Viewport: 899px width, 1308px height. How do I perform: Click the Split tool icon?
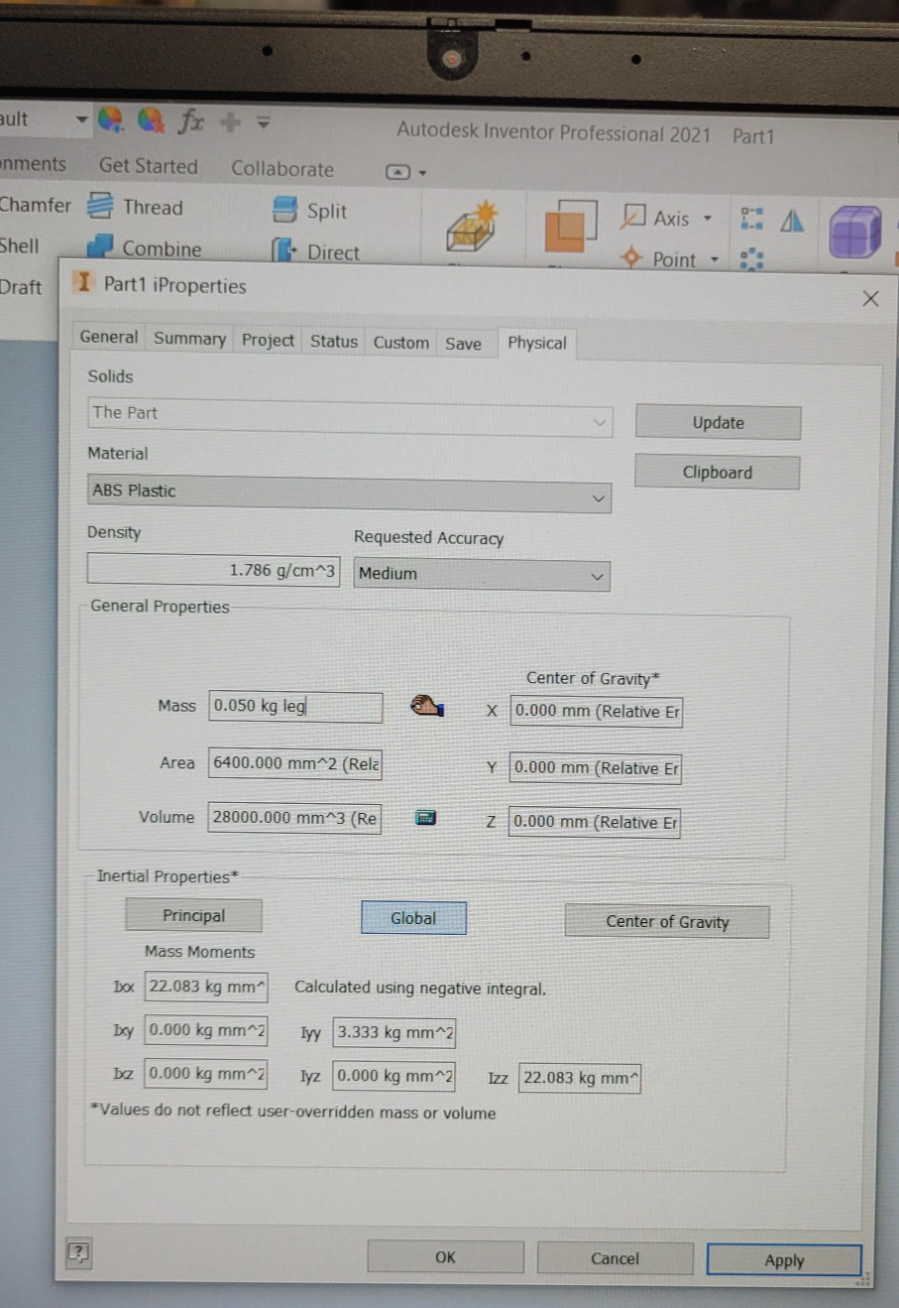point(285,210)
